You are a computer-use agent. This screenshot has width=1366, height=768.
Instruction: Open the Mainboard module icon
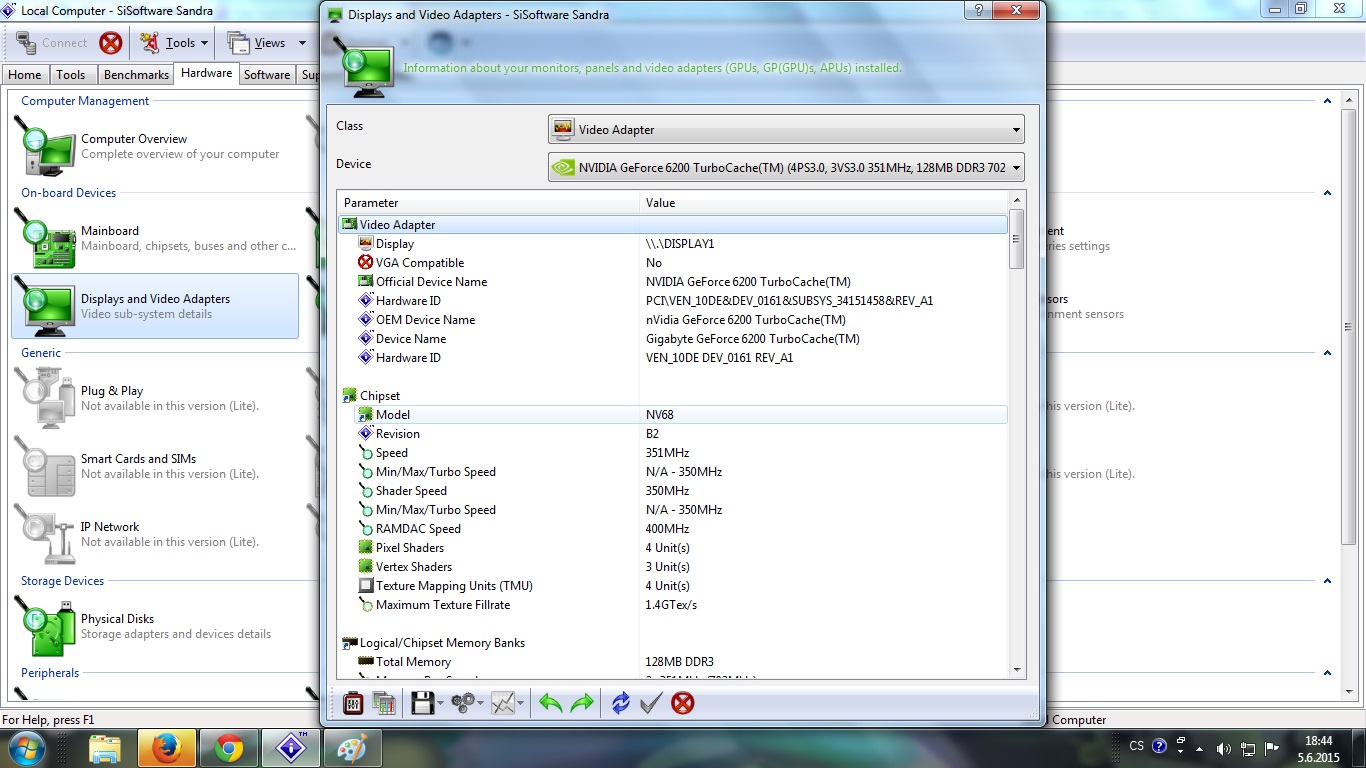(x=44, y=239)
